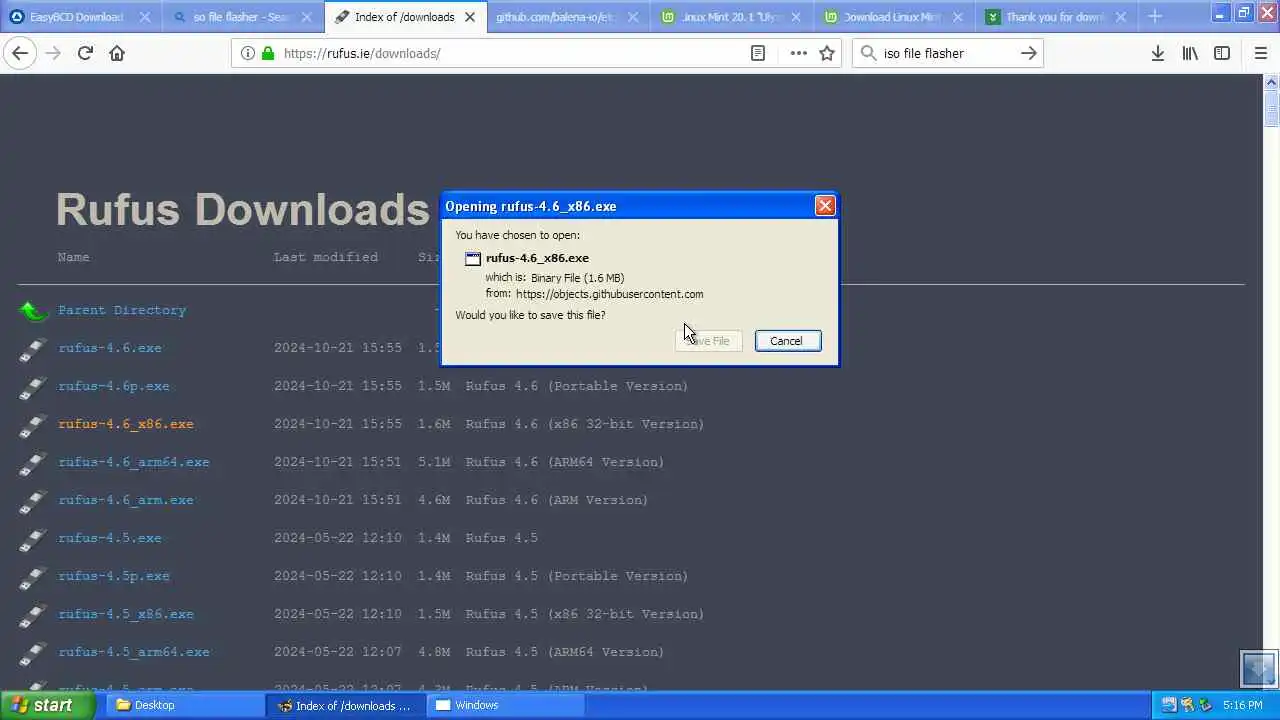
Task: Close the iso file flasher search tab
Action: pos(307,17)
